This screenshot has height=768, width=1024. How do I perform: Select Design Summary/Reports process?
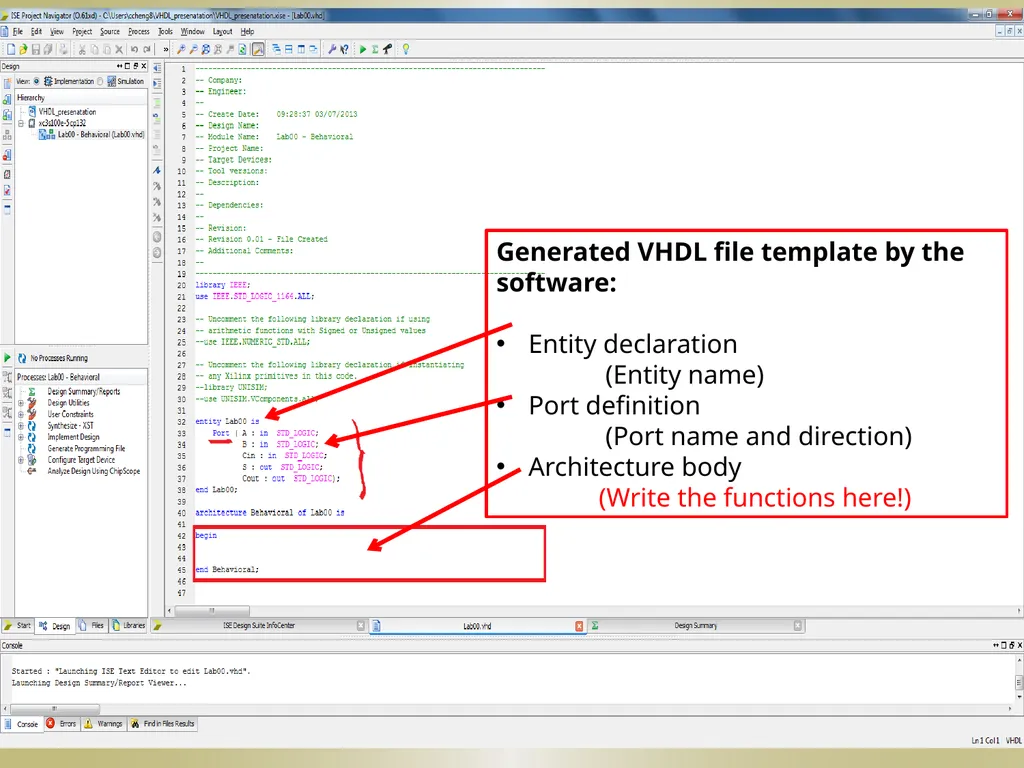pyautogui.click(x=84, y=392)
